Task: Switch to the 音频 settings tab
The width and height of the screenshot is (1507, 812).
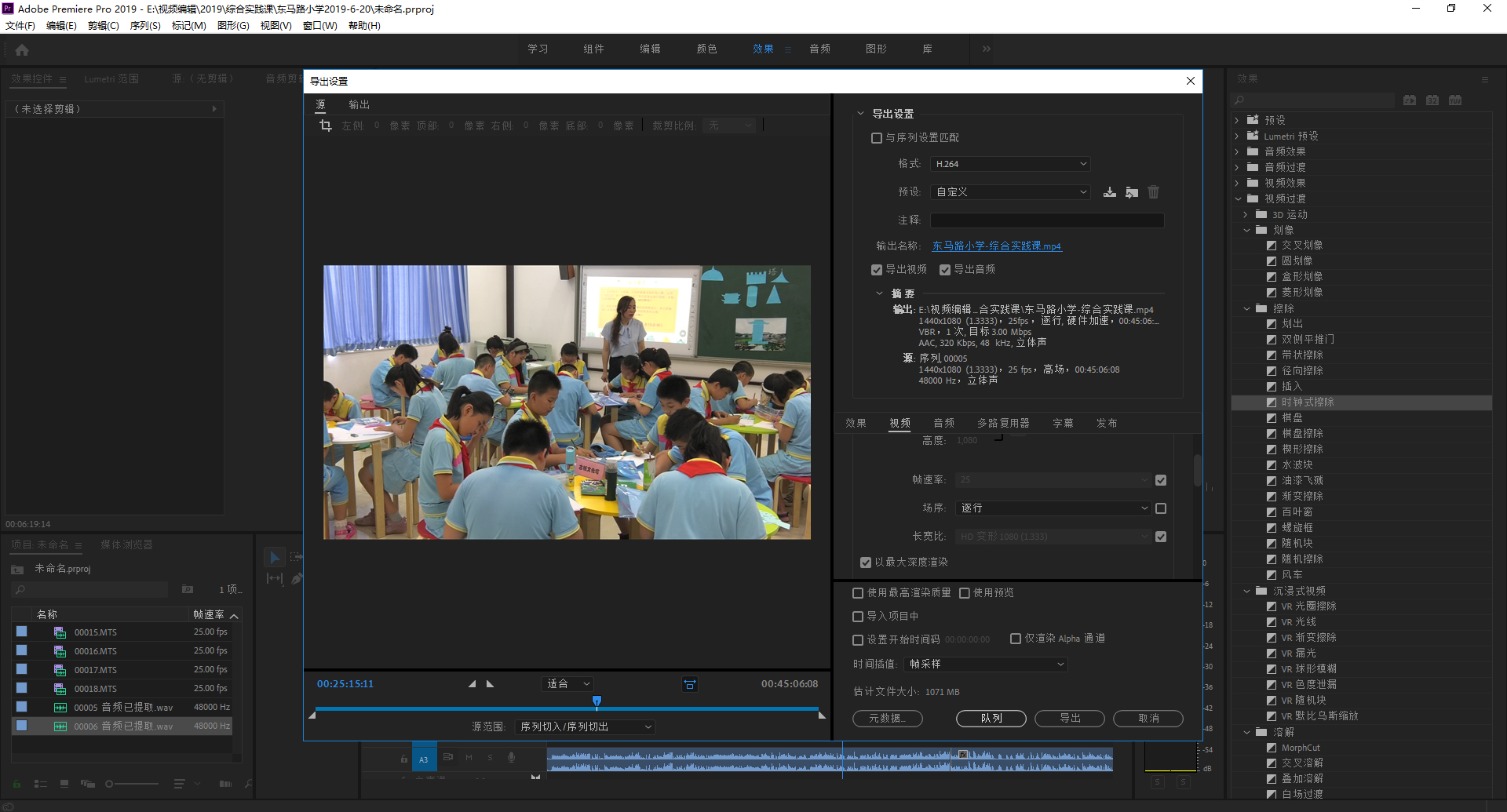Action: (943, 424)
